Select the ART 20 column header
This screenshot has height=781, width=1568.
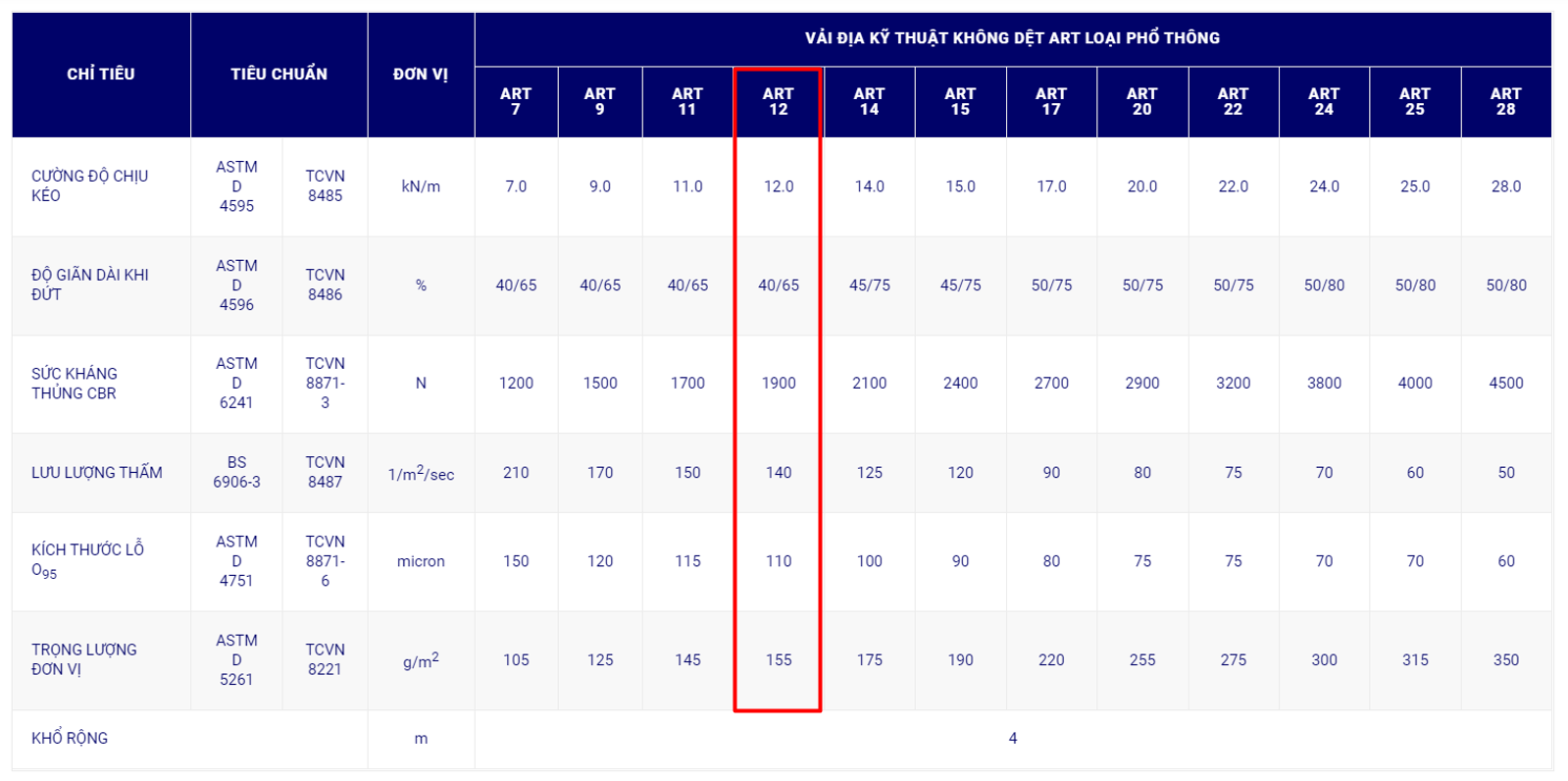[1142, 102]
